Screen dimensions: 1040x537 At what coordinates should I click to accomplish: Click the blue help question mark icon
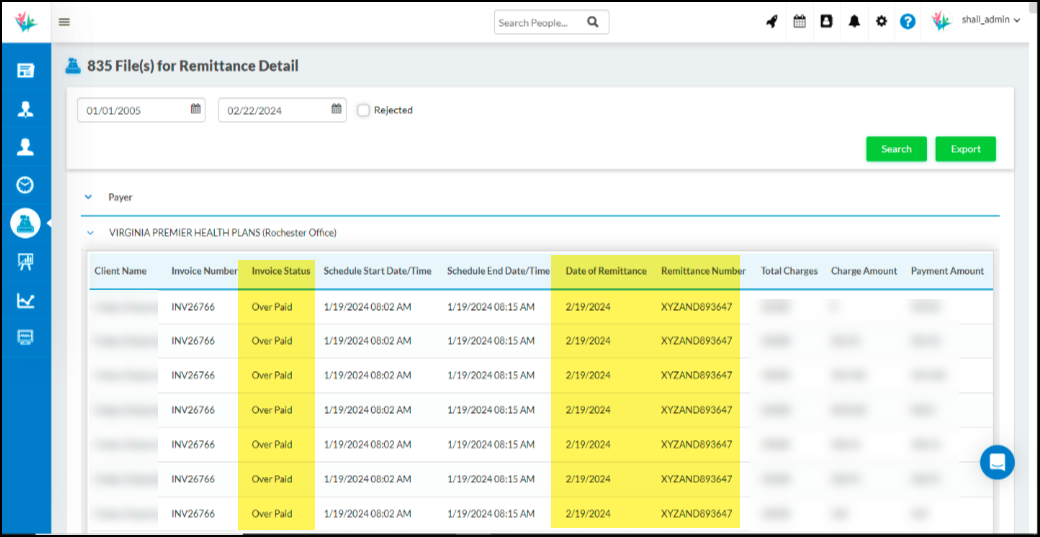[908, 22]
